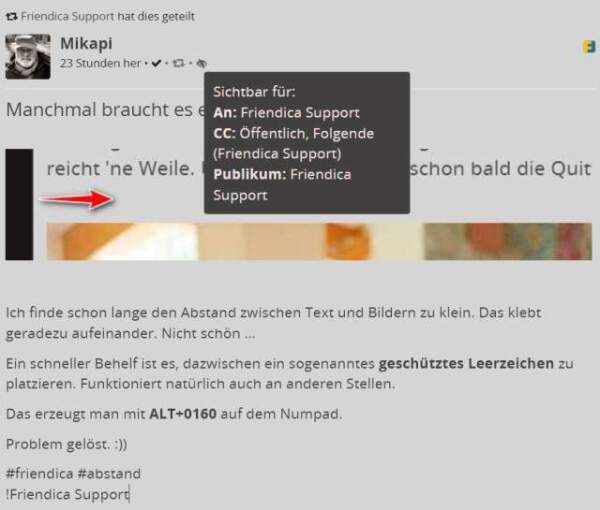Click the 'Friendica Support hat dies geteilt' link
The width and height of the screenshot is (600, 510).
[x=108, y=16]
